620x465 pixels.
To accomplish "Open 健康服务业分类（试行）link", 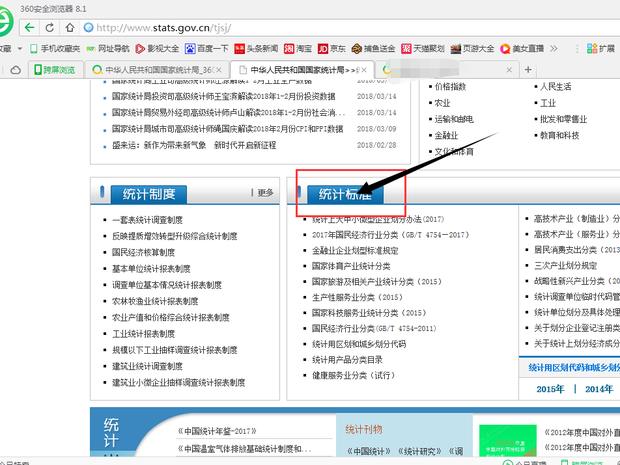I will point(353,375).
